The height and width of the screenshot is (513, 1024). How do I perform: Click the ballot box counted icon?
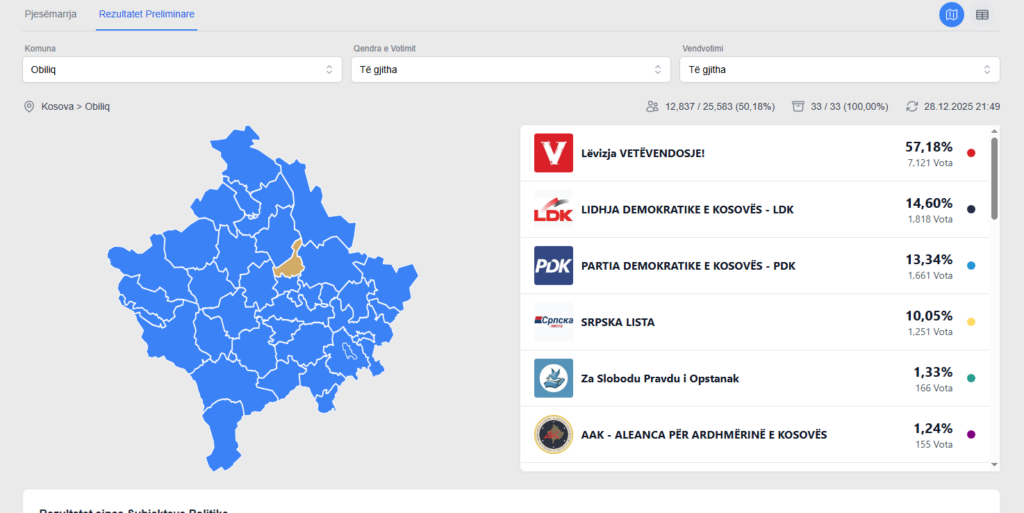(x=798, y=106)
